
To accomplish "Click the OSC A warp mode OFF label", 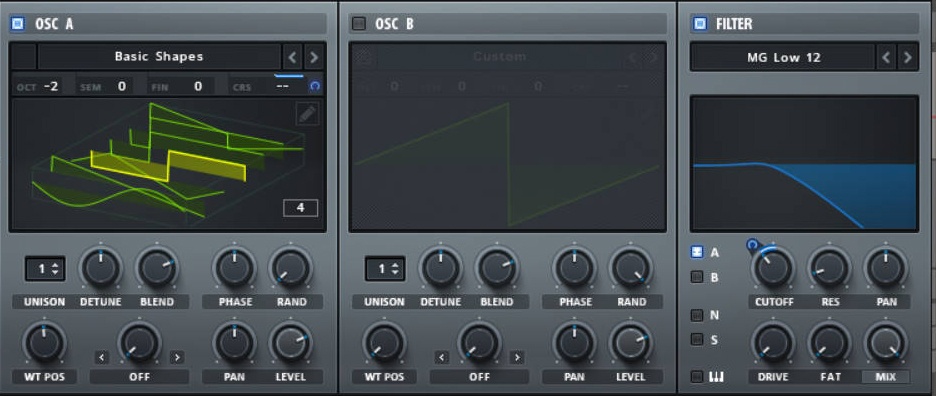I will (140, 377).
